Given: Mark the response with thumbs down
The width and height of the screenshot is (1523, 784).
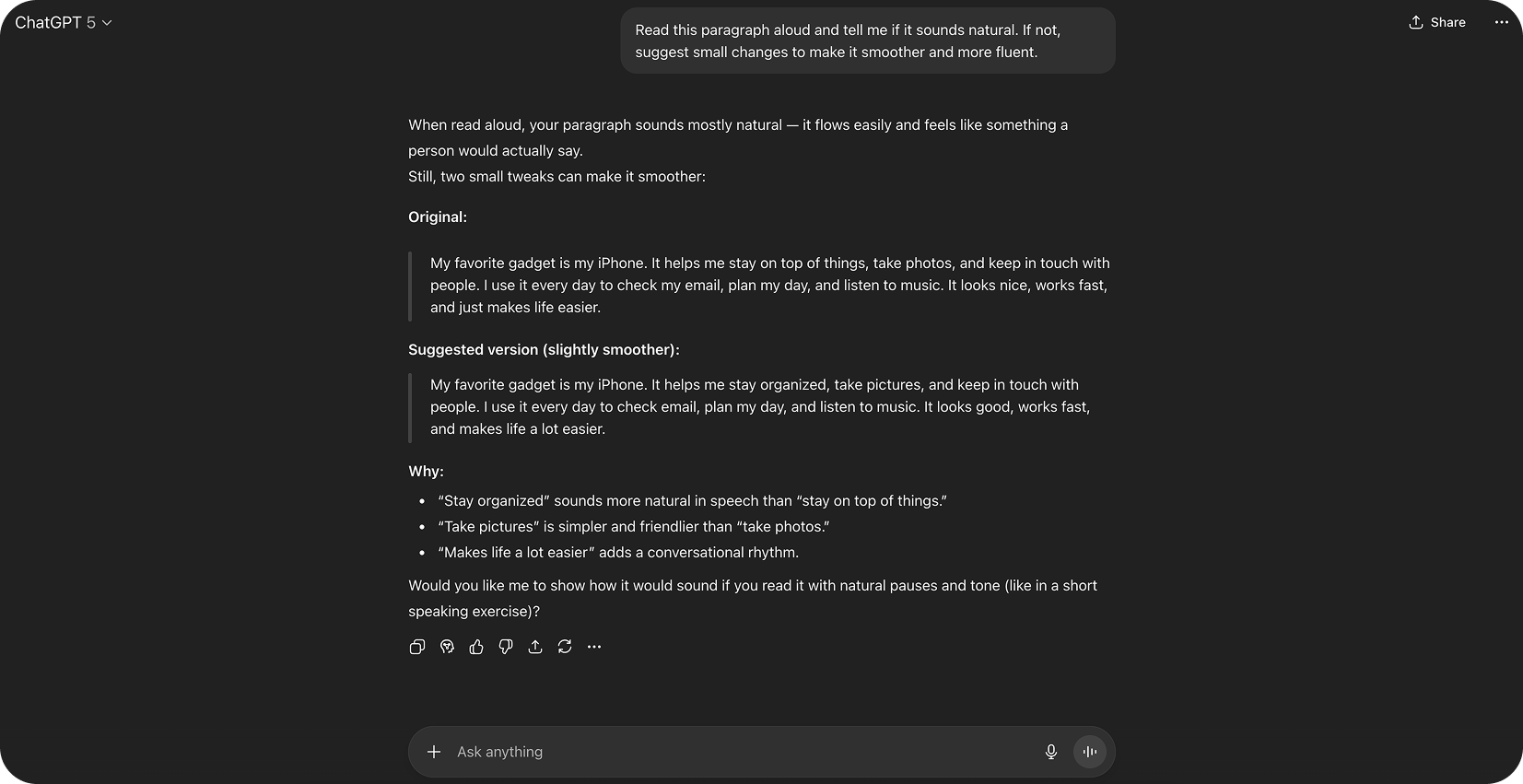Looking at the screenshot, I should (506, 647).
